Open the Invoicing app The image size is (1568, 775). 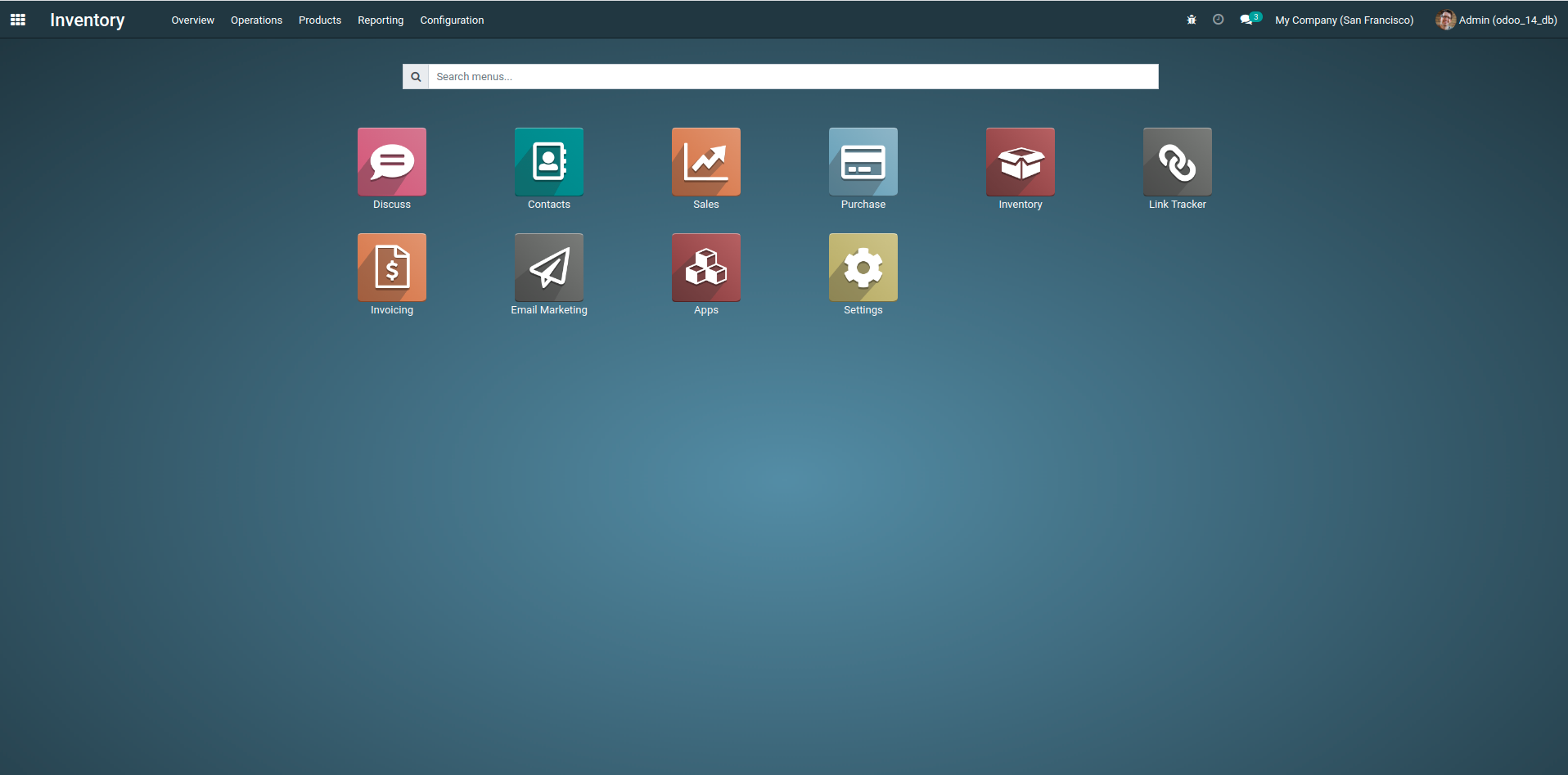point(391,268)
